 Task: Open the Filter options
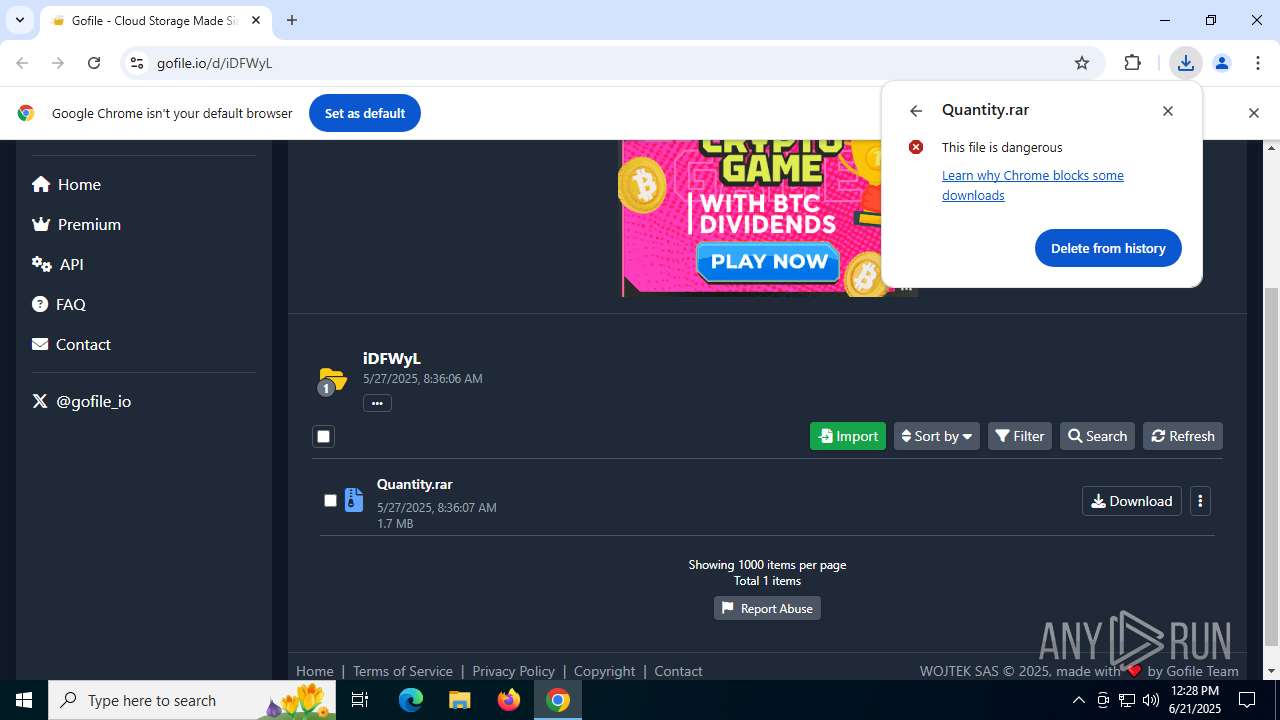(x=1020, y=436)
